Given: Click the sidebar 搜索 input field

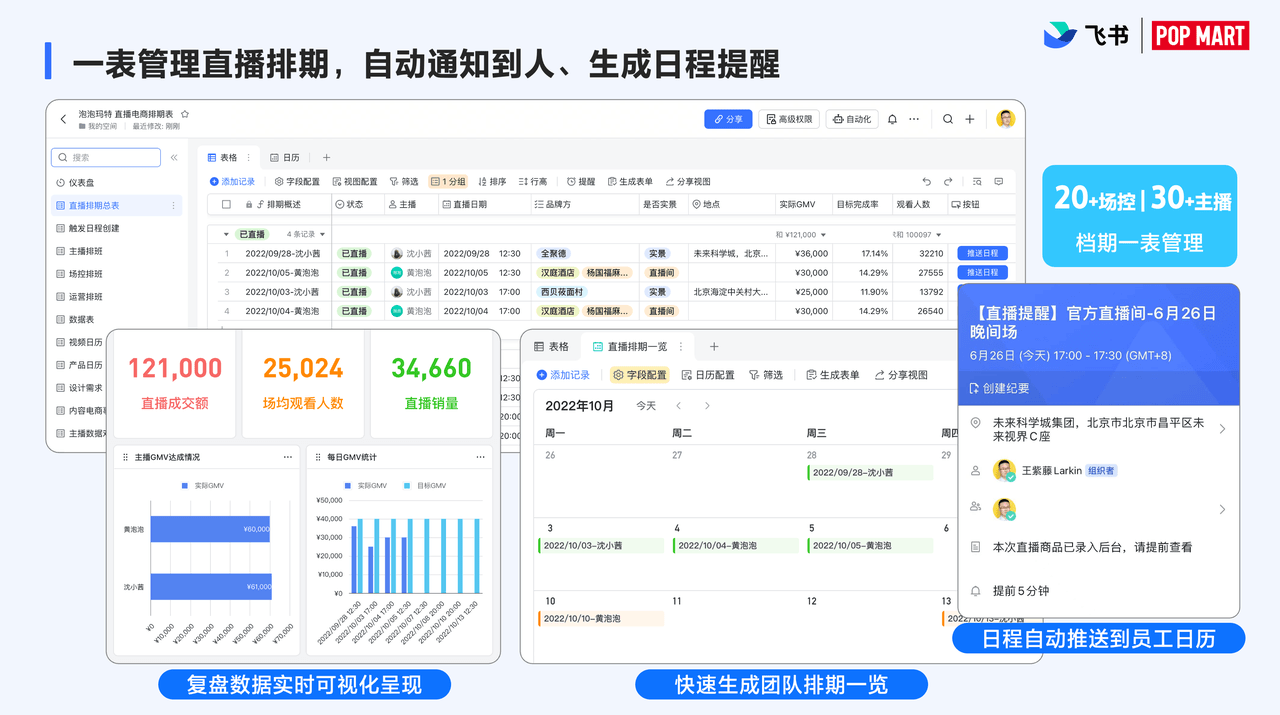Looking at the screenshot, I should (106, 158).
